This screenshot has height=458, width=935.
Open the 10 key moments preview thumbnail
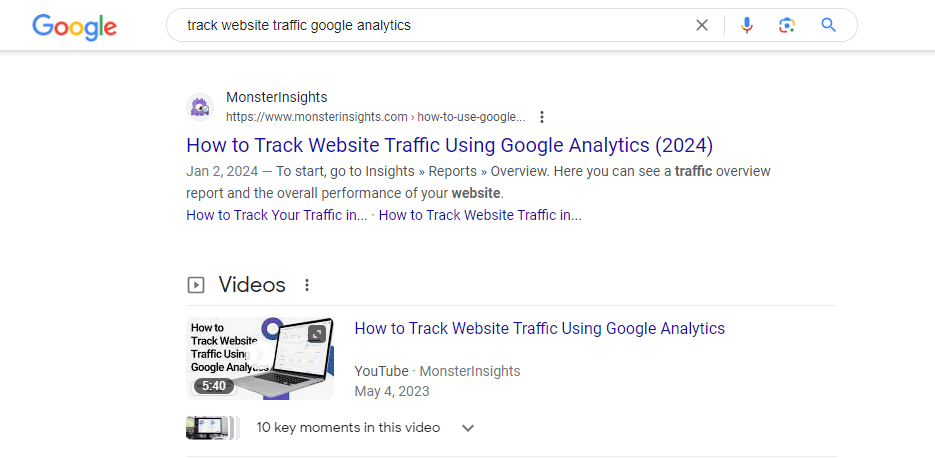pyautogui.click(x=212, y=428)
